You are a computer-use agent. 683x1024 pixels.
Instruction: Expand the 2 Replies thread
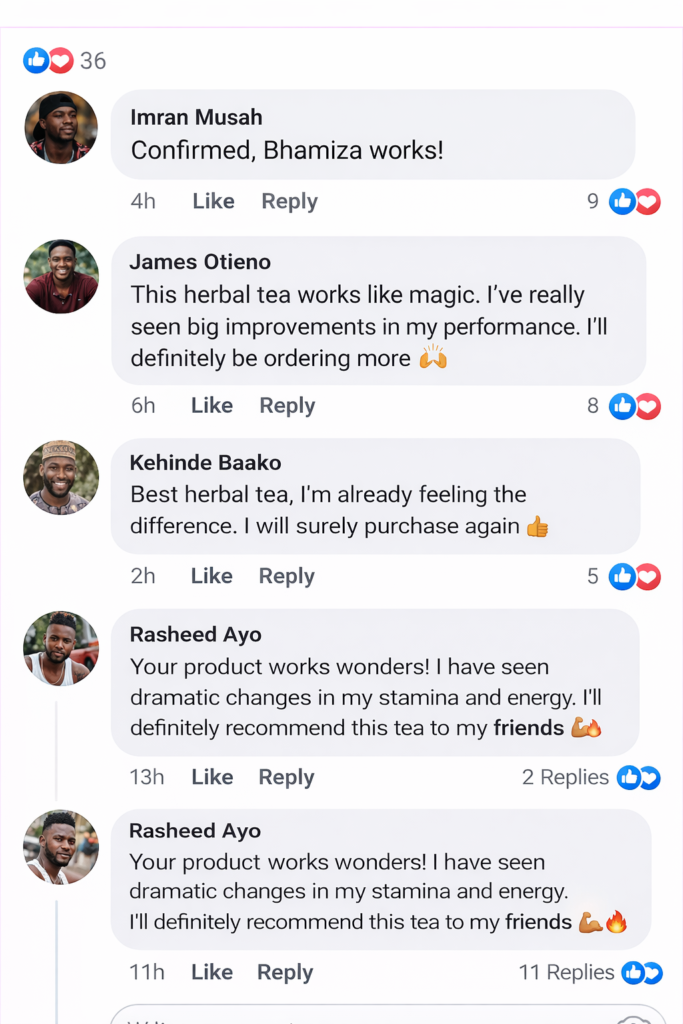[x=565, y=778]
